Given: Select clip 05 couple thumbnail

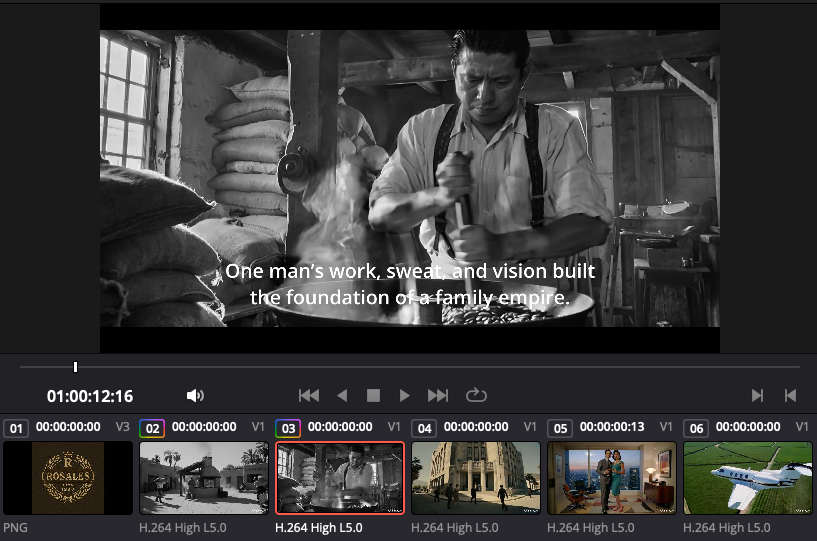Looking at the screenshot, I should 612,477.
